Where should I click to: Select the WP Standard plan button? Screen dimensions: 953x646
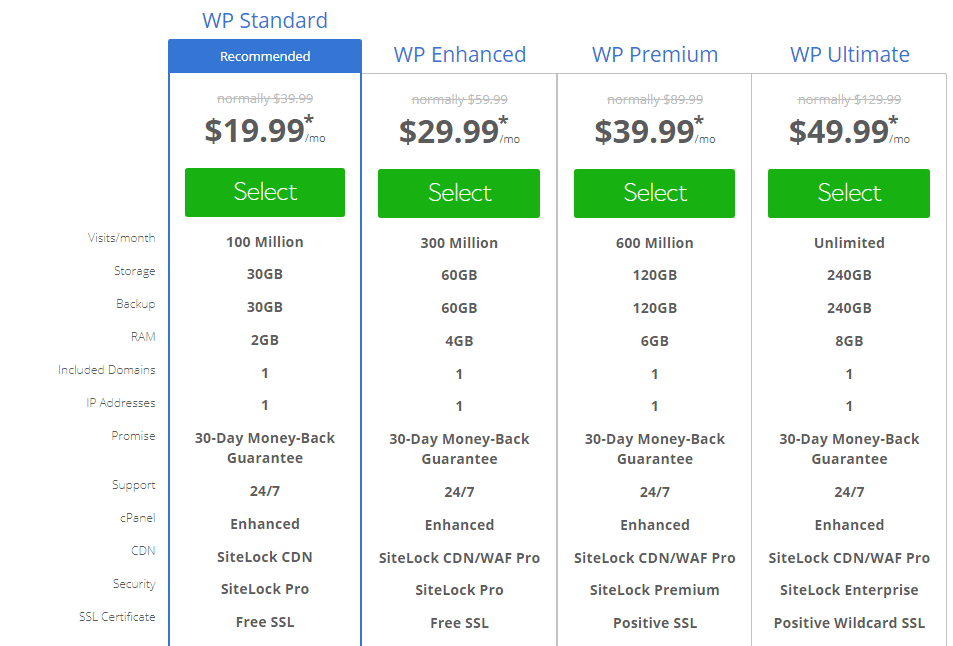click(265, 192)
